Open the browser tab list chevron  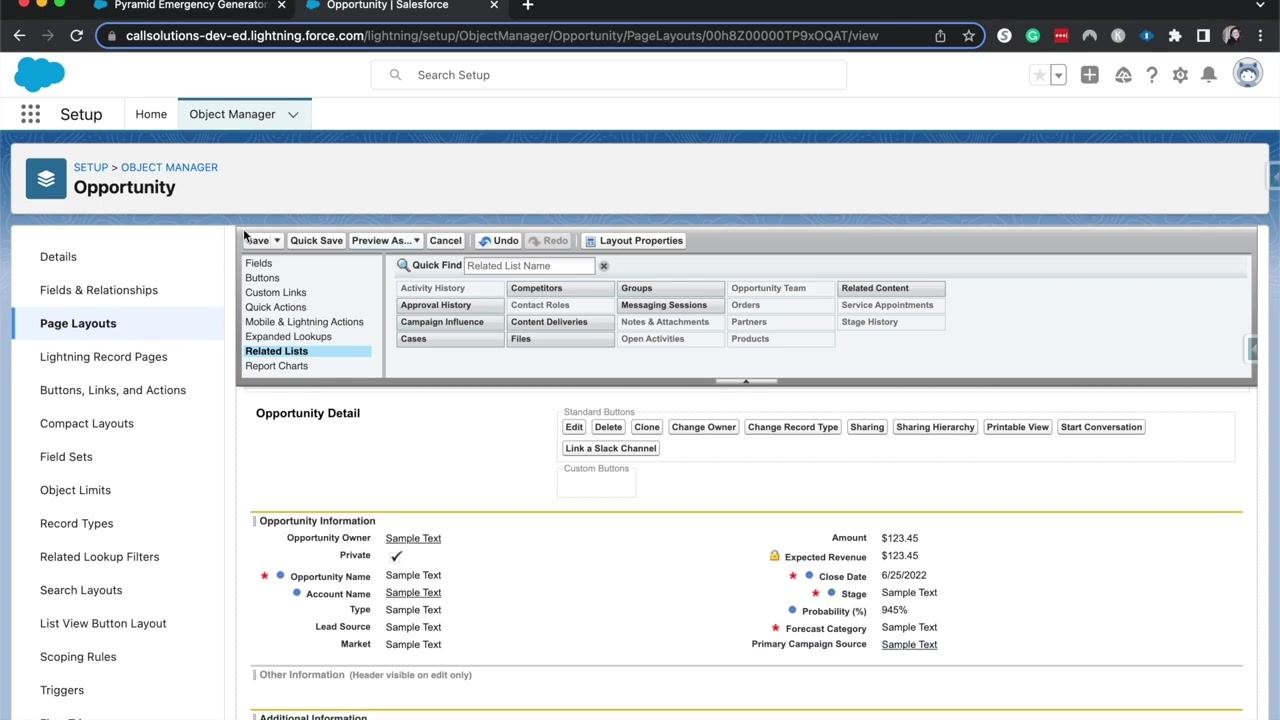tap(1260, 6)
